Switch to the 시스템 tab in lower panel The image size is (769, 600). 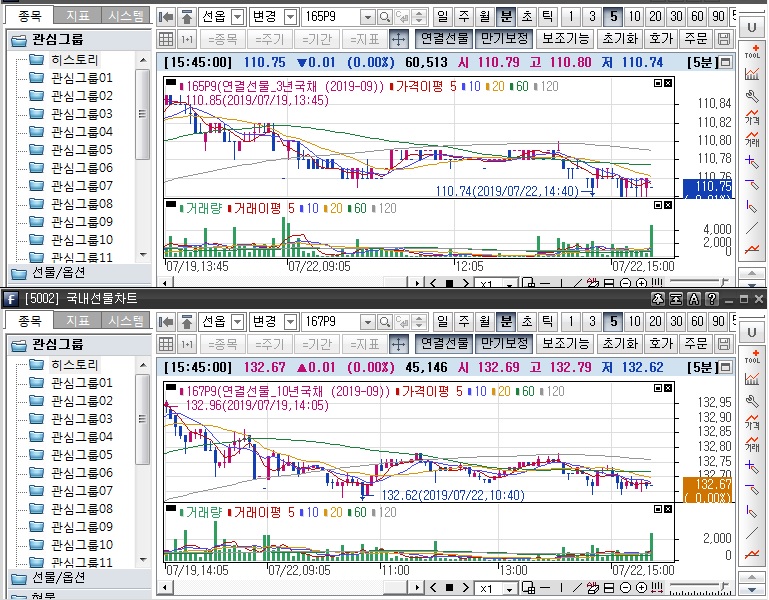tap(126, 321)
